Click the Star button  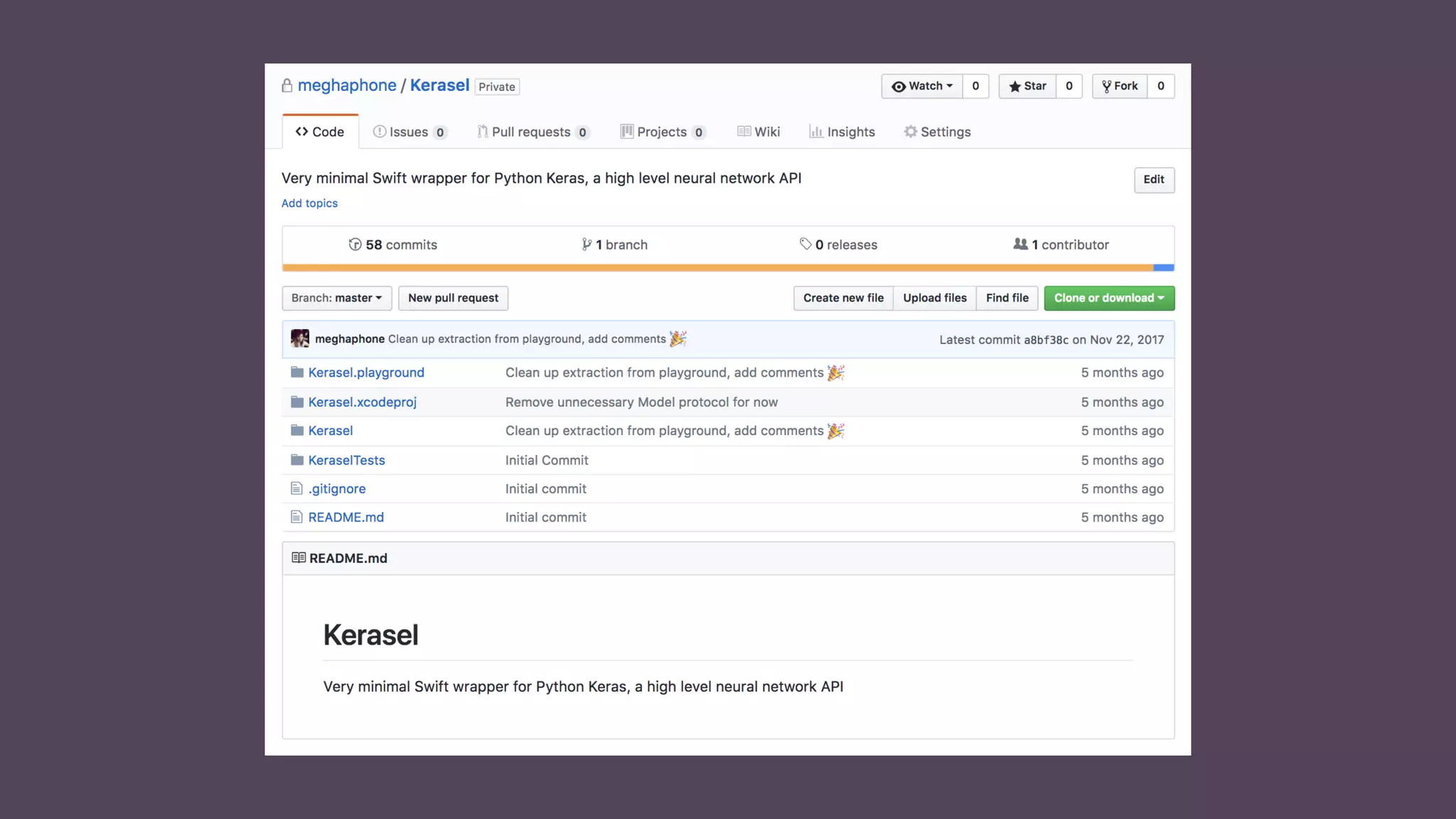1027,86
